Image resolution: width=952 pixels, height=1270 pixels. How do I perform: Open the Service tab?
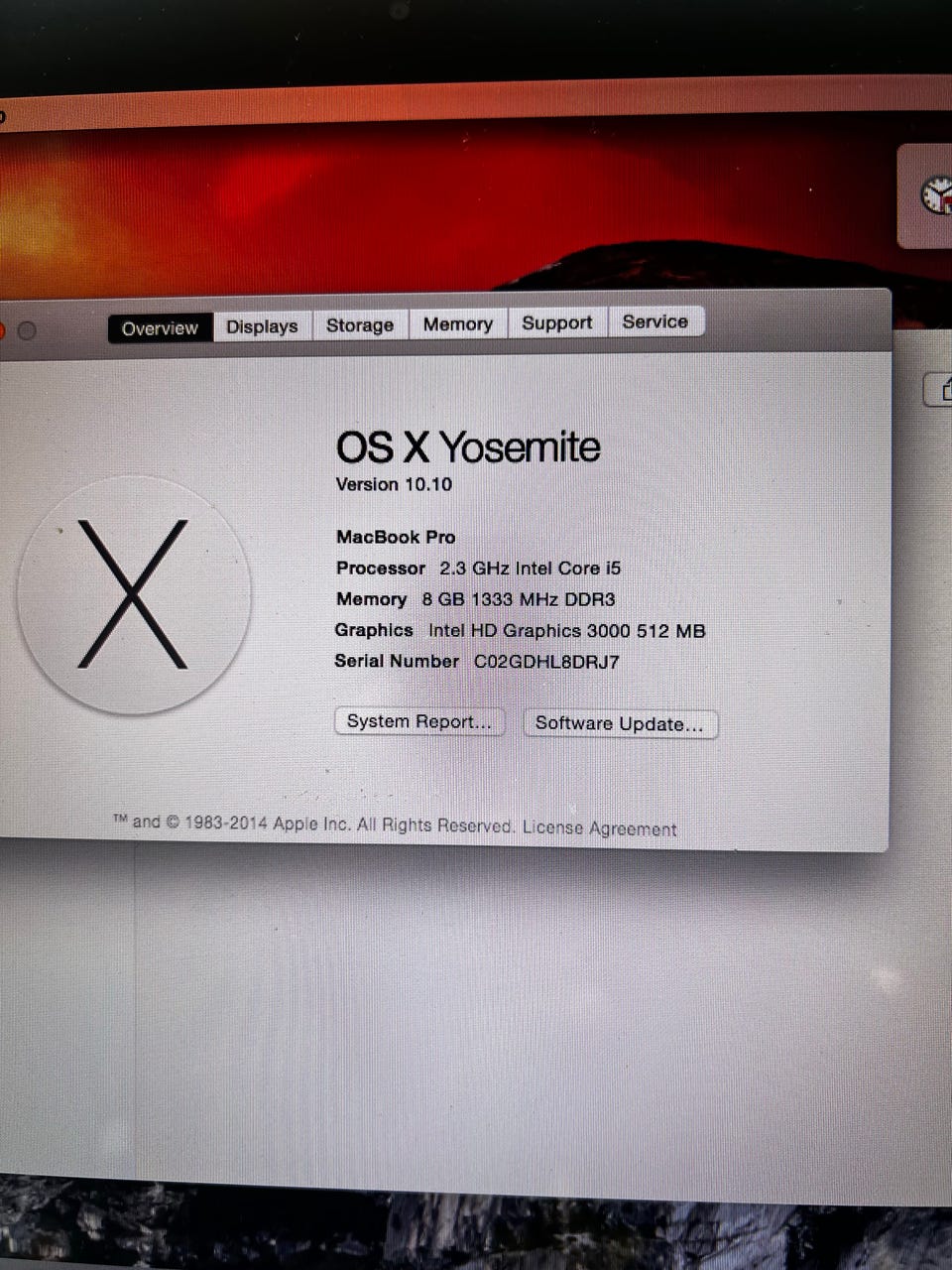pyautogui.click(x=654, y=321)
